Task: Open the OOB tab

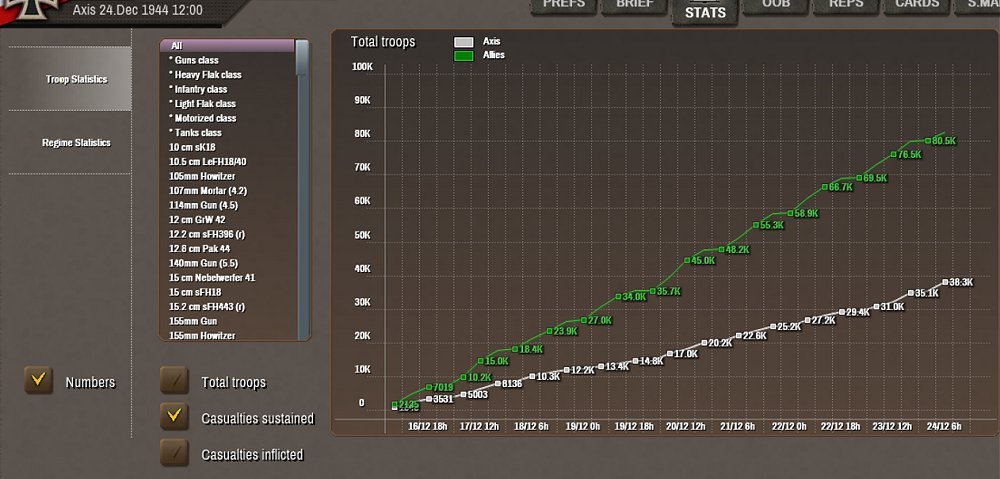Action: click(776, 5)
